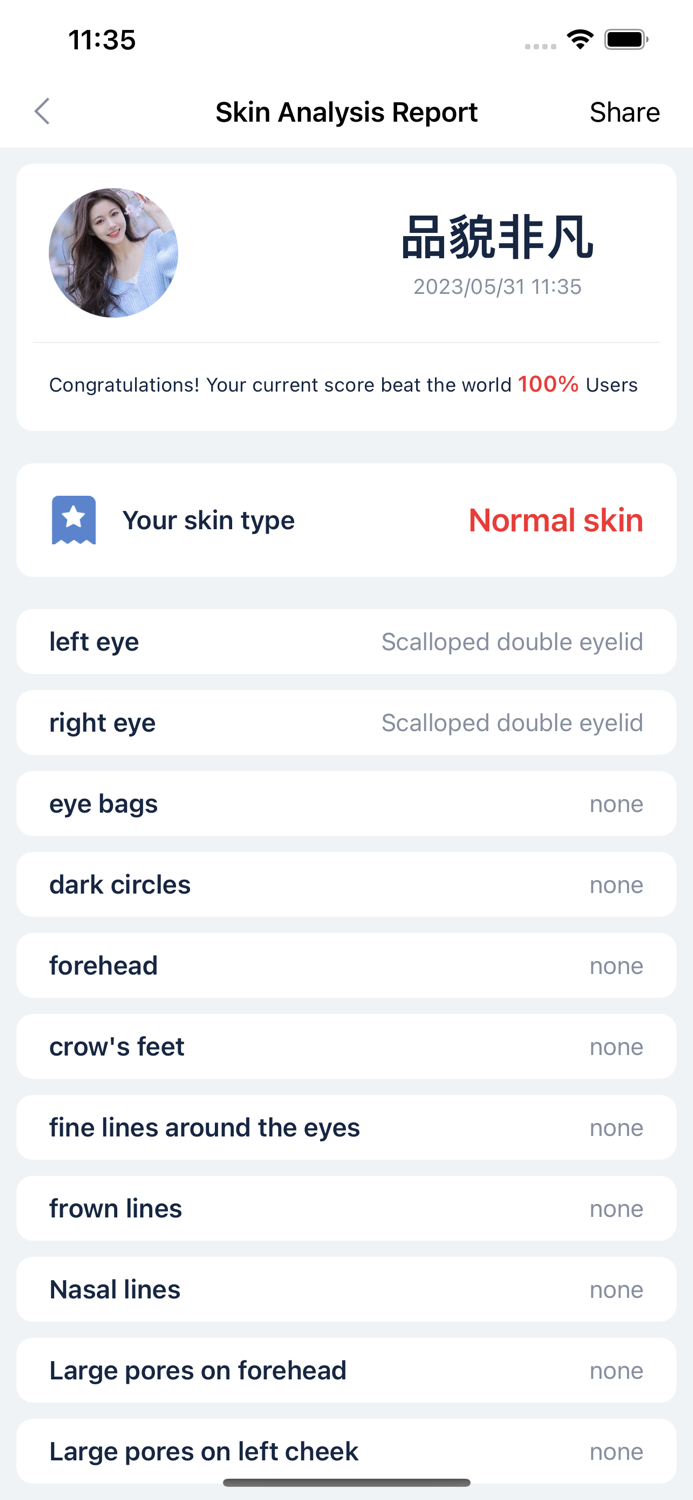The height and width of the screenshot is (1500, 693).
Task: Open the user profile photo
Action: pyautogui.click(x=113, y=253)
